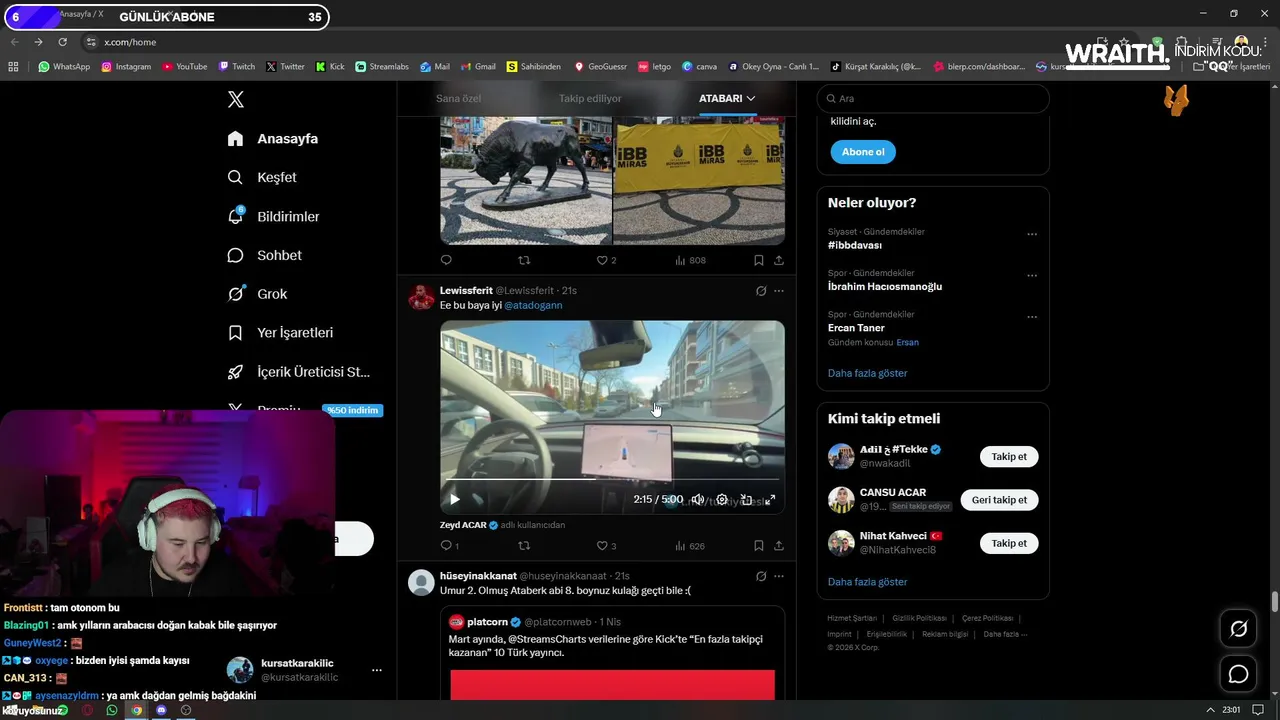Toggle picture-in-picture on video
This screenshot has width=1280, height=720.
pyautogui.click(x=746, y=499)
